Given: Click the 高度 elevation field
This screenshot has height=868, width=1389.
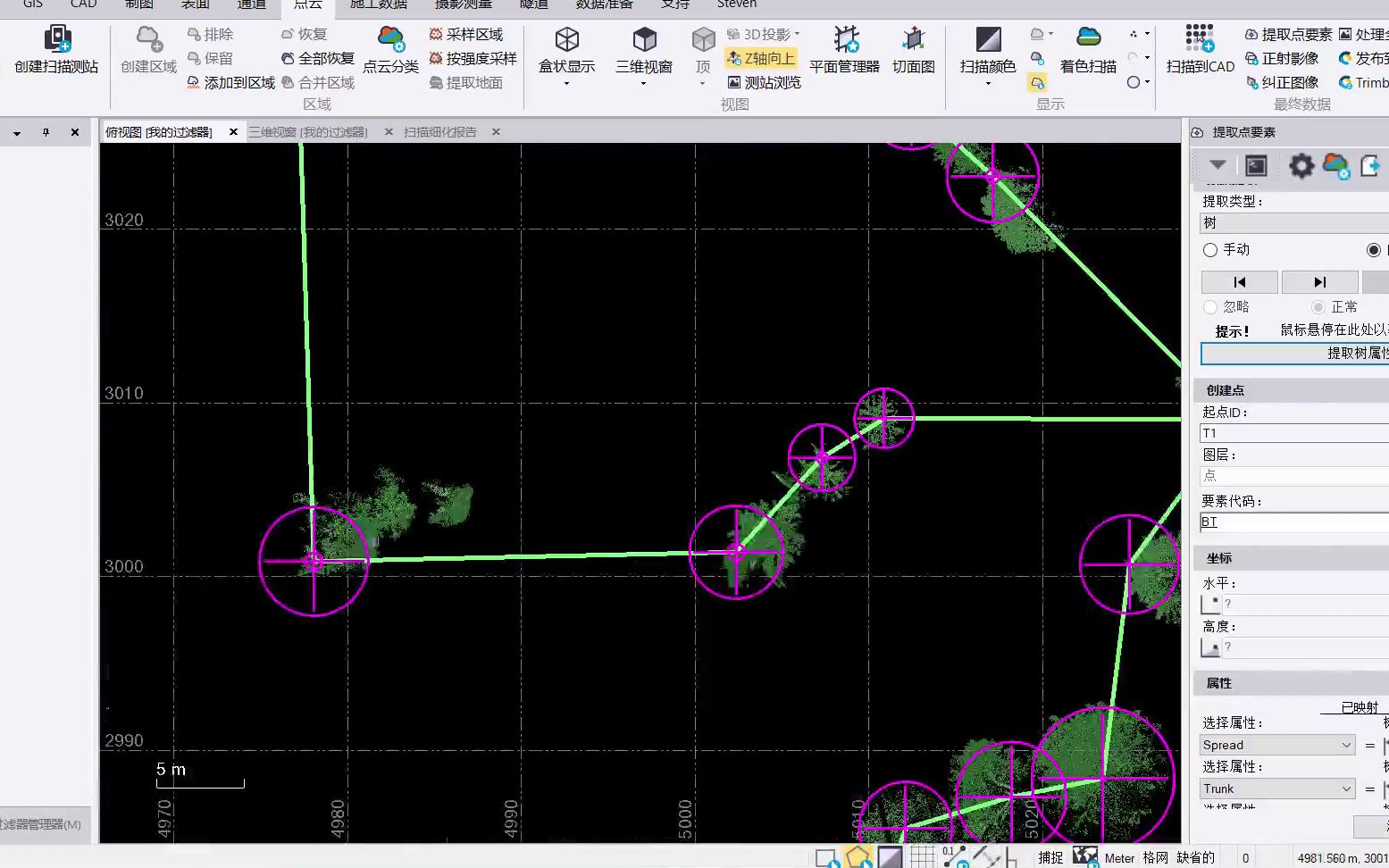Looking at the screenshot, I should [1305, 647].
